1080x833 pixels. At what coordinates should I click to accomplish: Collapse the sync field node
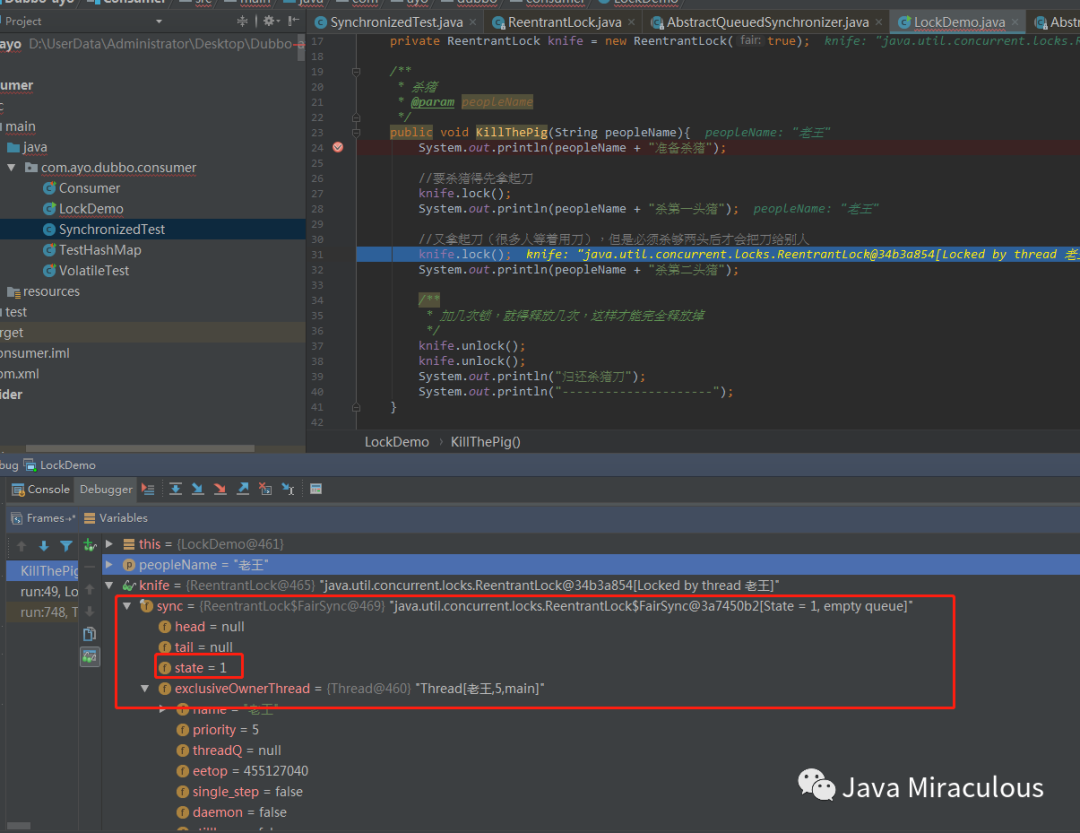[x=127, y=606]
